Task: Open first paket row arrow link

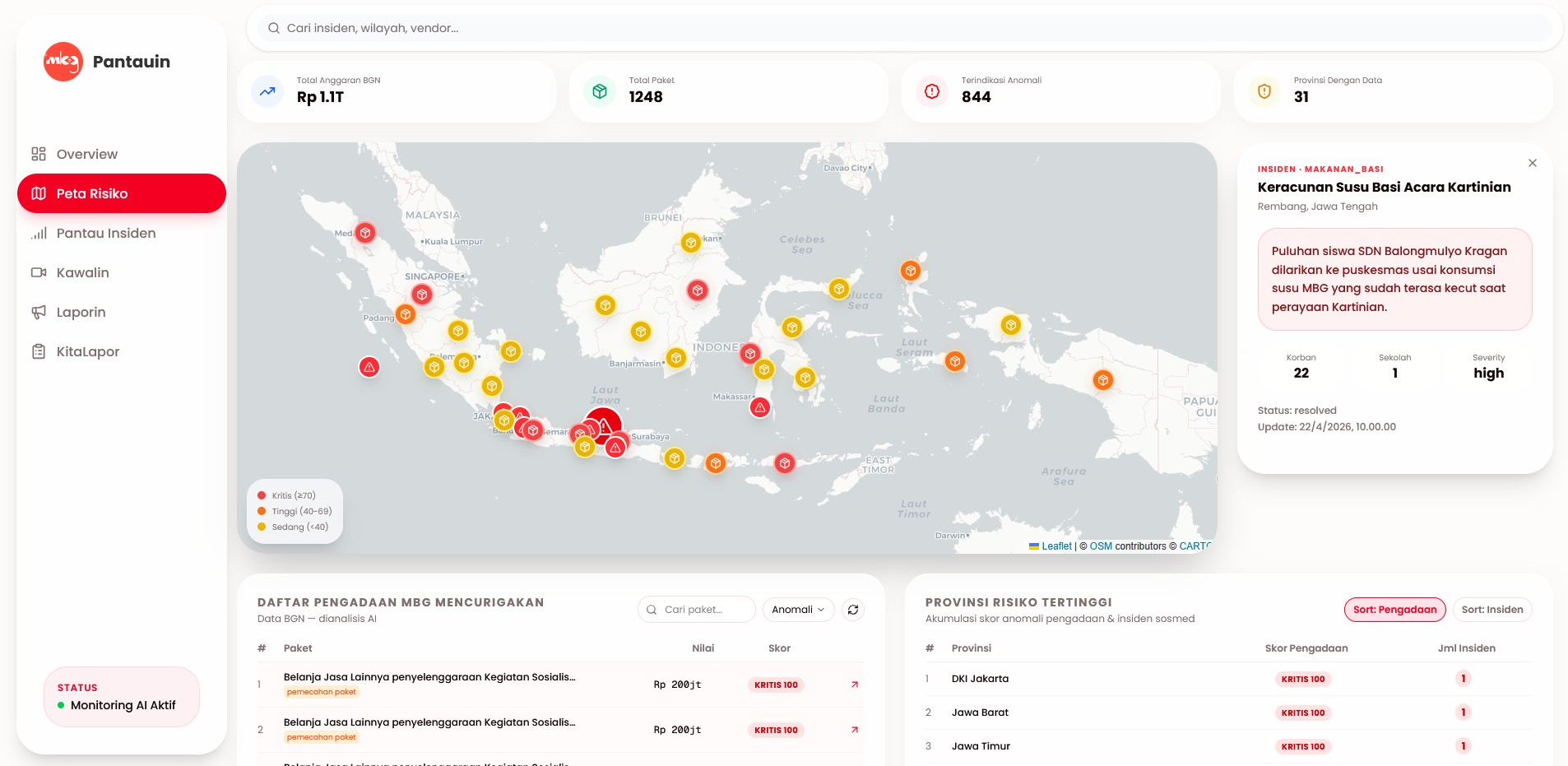Action: [x=855, y=685]
